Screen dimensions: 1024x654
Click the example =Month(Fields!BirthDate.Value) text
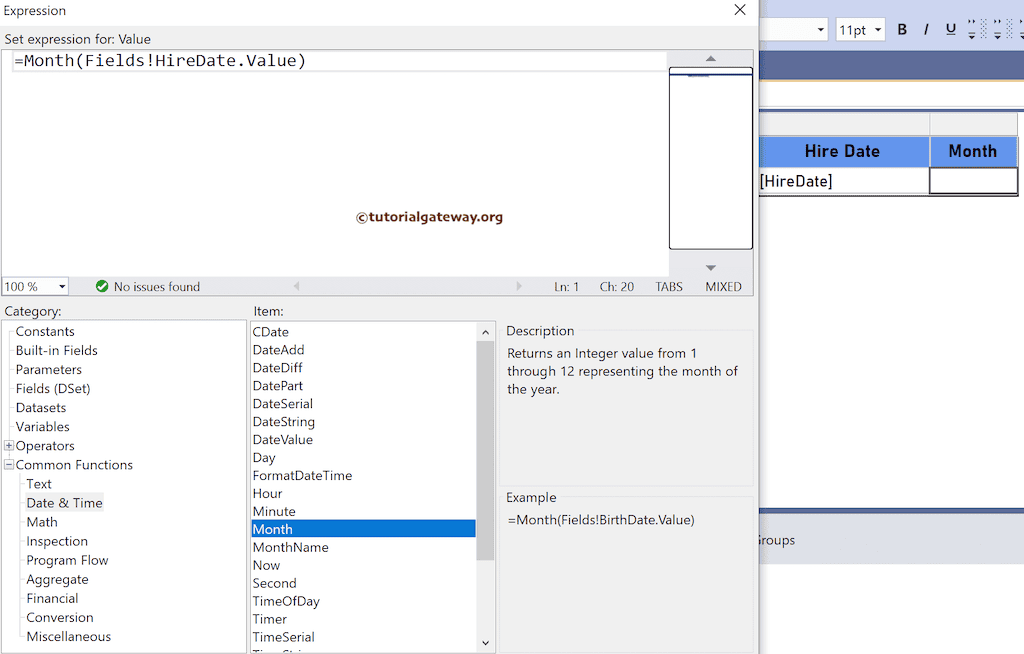(x=601, y=520)
